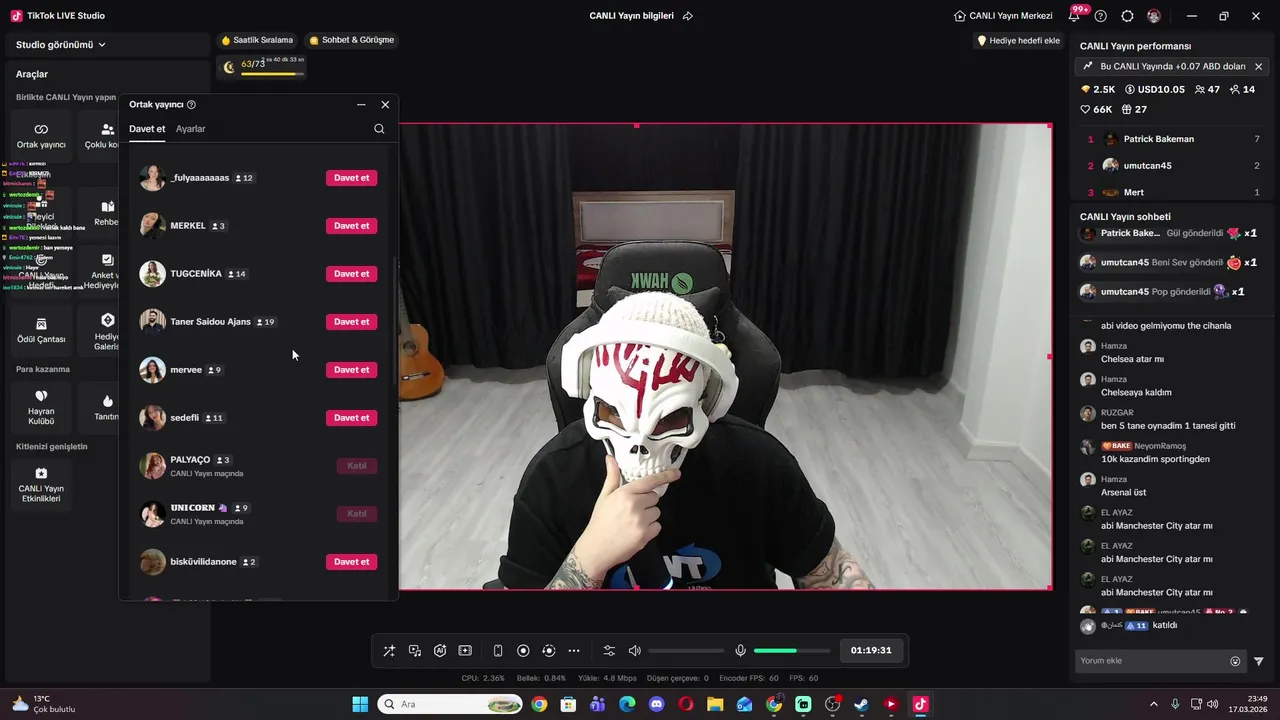Open Opera from the taskbar
1280x720 pixels.
[686, 704]
